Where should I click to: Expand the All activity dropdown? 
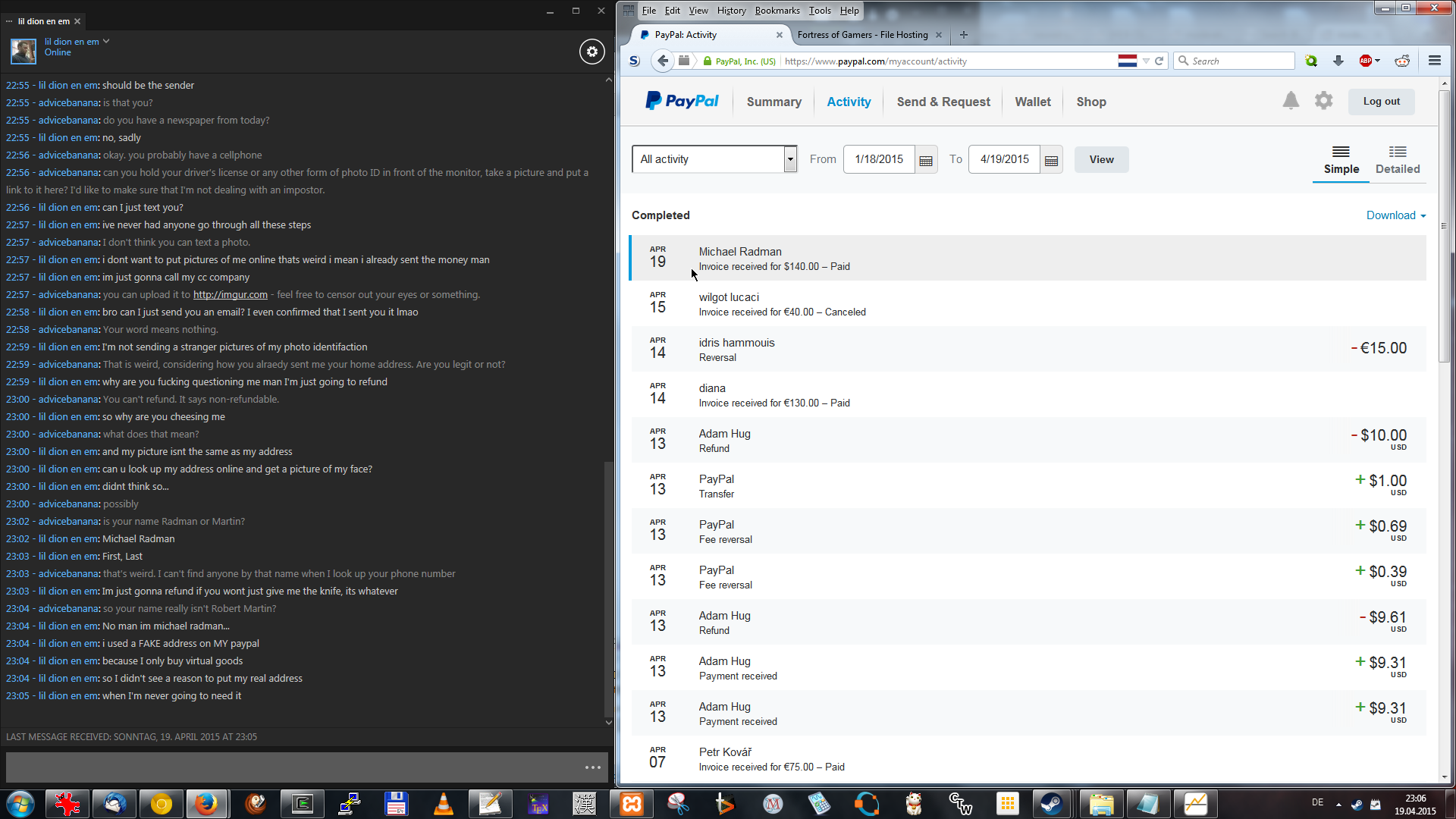(x=790, y=159)
